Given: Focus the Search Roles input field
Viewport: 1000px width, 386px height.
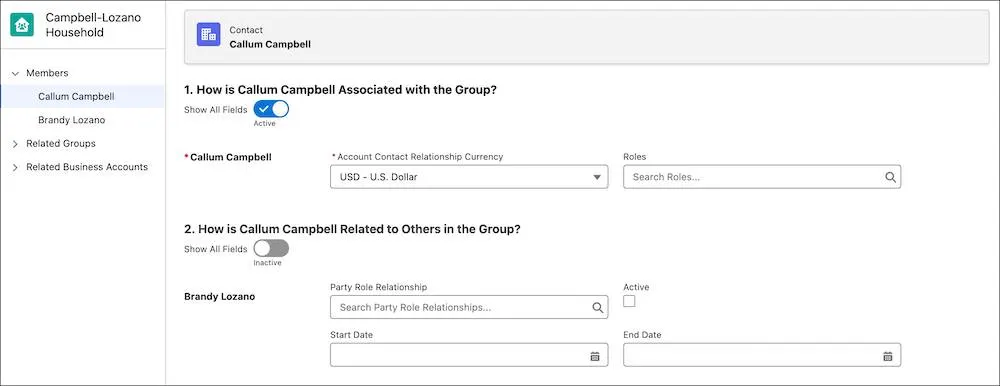Looking at the screenshot, I should pos(762,177).
